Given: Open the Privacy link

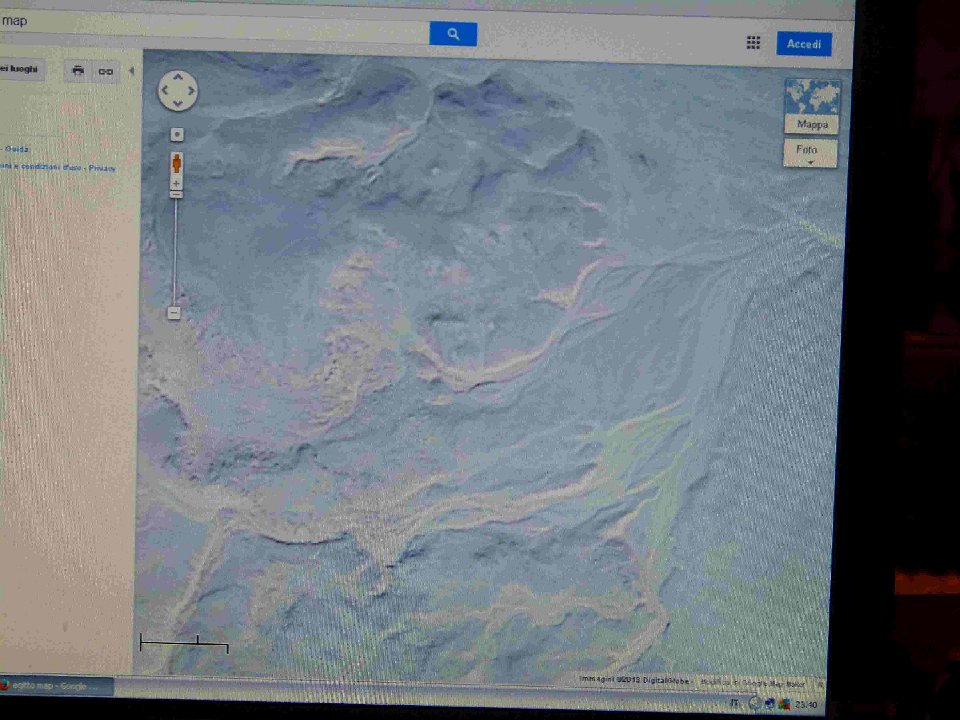Looking at the screenshot, I should 102,168.
